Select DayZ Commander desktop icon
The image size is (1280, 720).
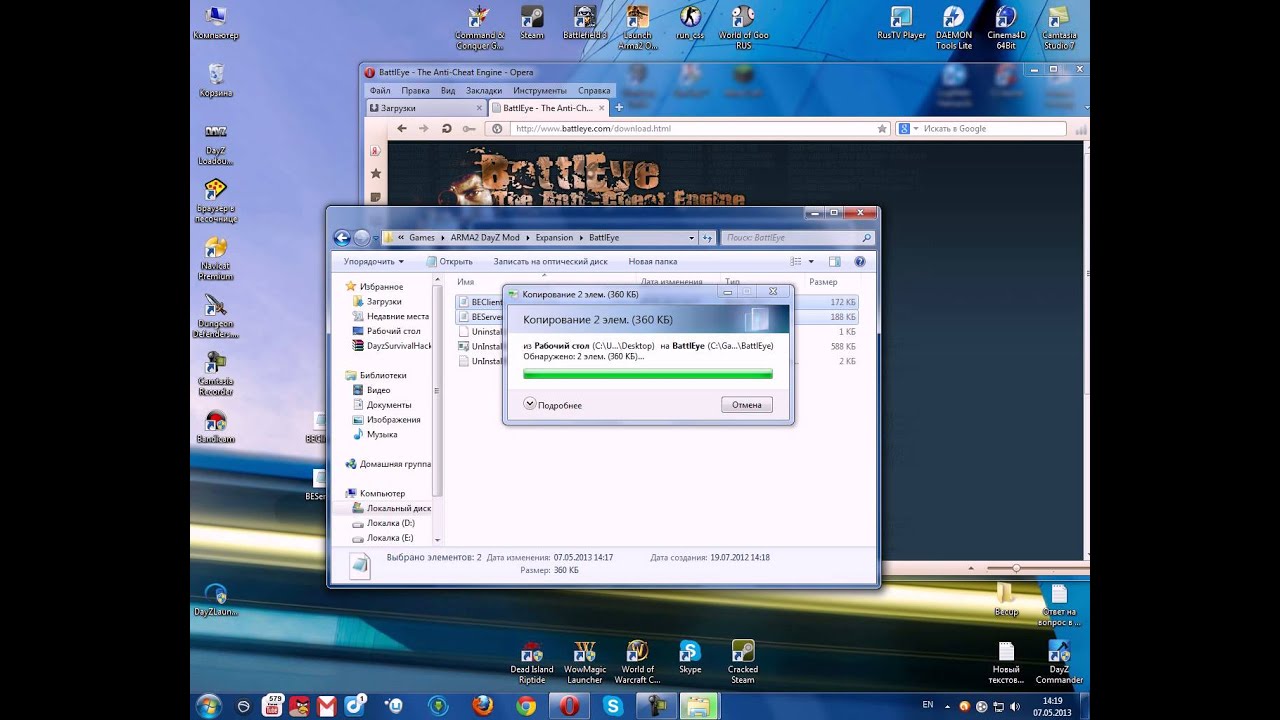pyautogui.click(x=1059, y=662)
